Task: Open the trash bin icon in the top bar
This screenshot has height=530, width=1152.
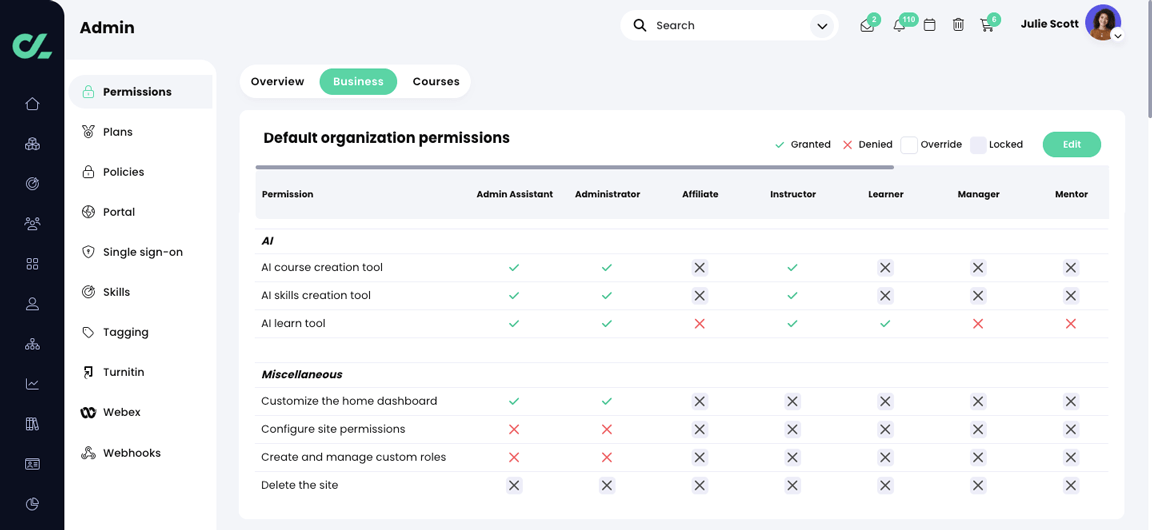Action: click(958, 26)
